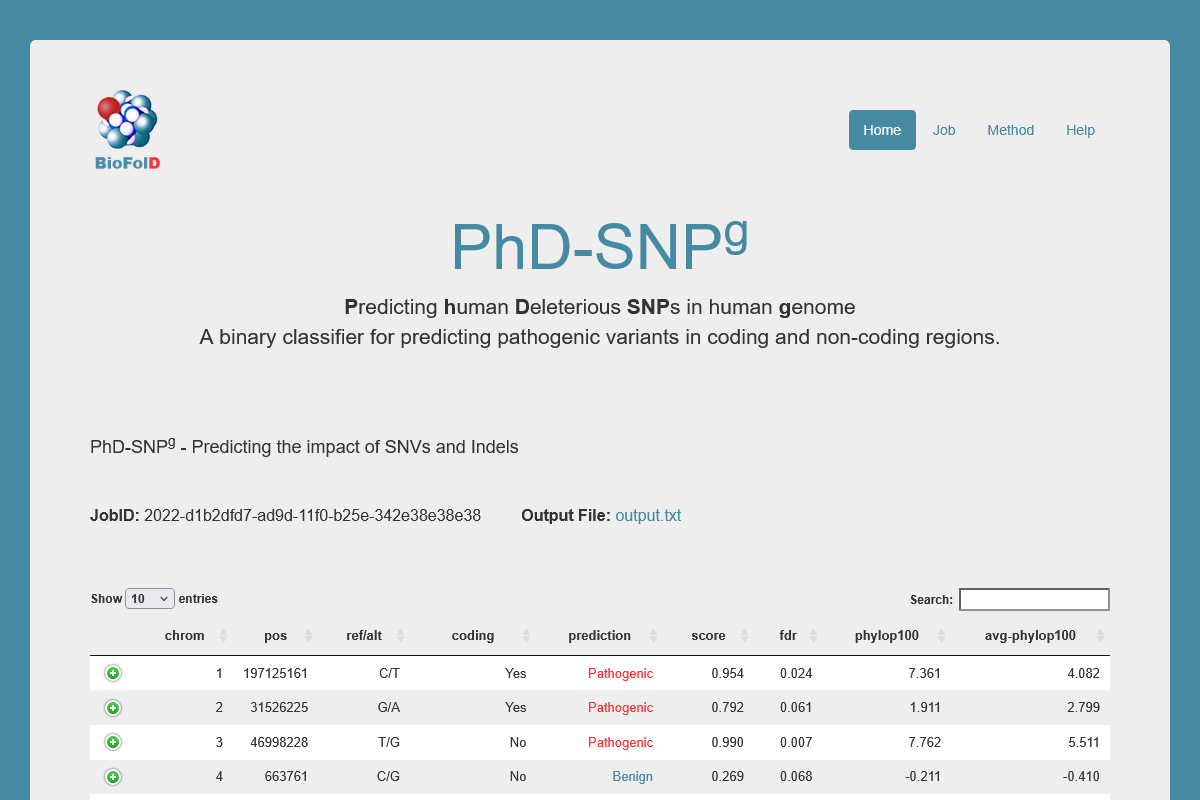Click the BioFolD logo
This screenshot has height=800, width=1200.
(x=126, y=129)
